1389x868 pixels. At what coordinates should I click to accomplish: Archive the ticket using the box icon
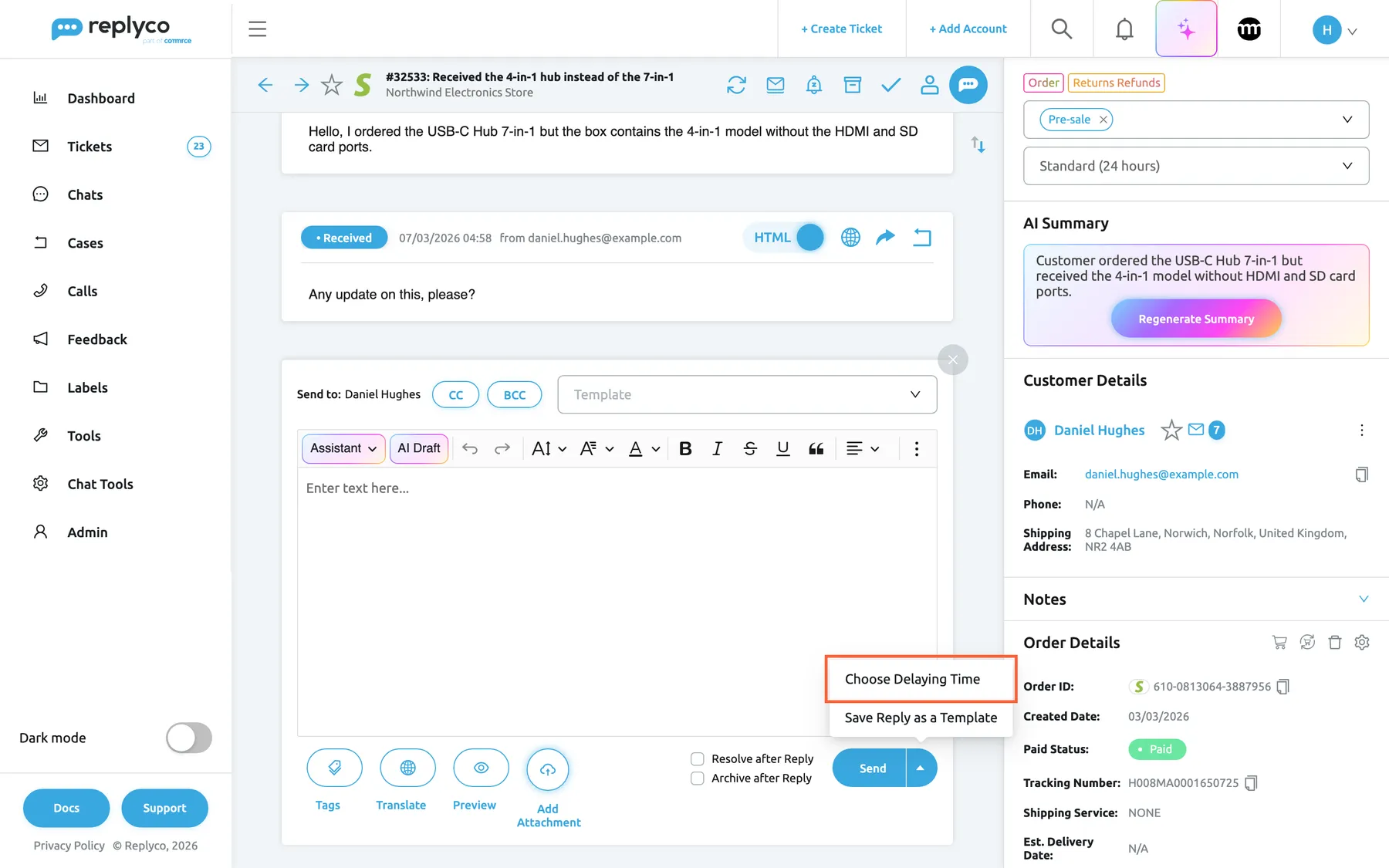pyautogui.click(x=853, y=85)
